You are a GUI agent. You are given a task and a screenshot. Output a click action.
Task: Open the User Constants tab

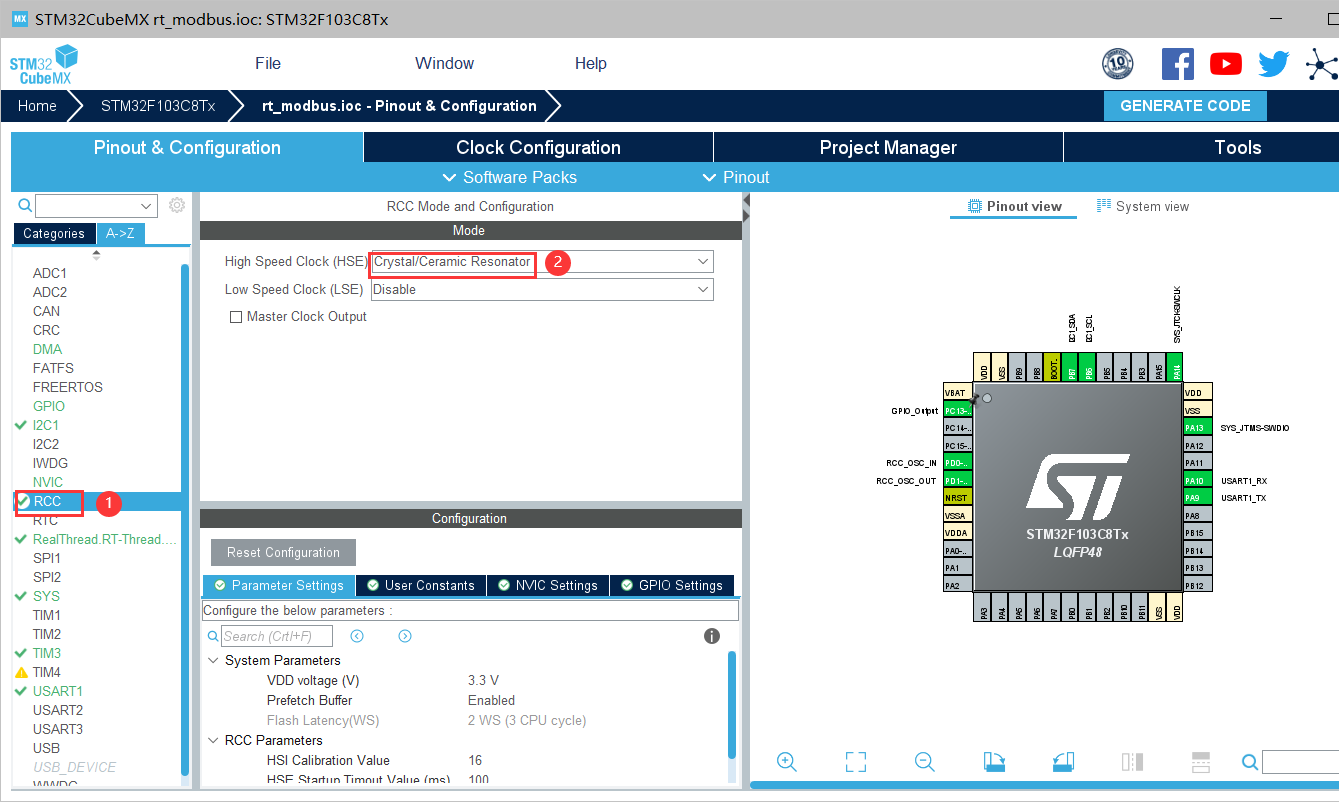[420, 585]
